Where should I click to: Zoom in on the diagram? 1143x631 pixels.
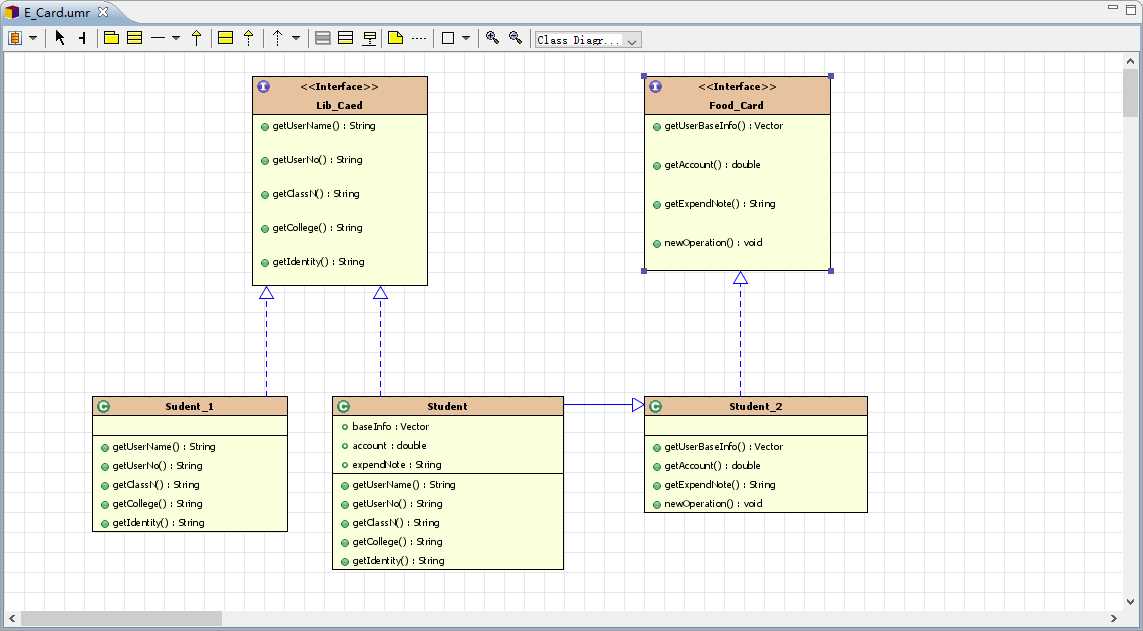493,38
